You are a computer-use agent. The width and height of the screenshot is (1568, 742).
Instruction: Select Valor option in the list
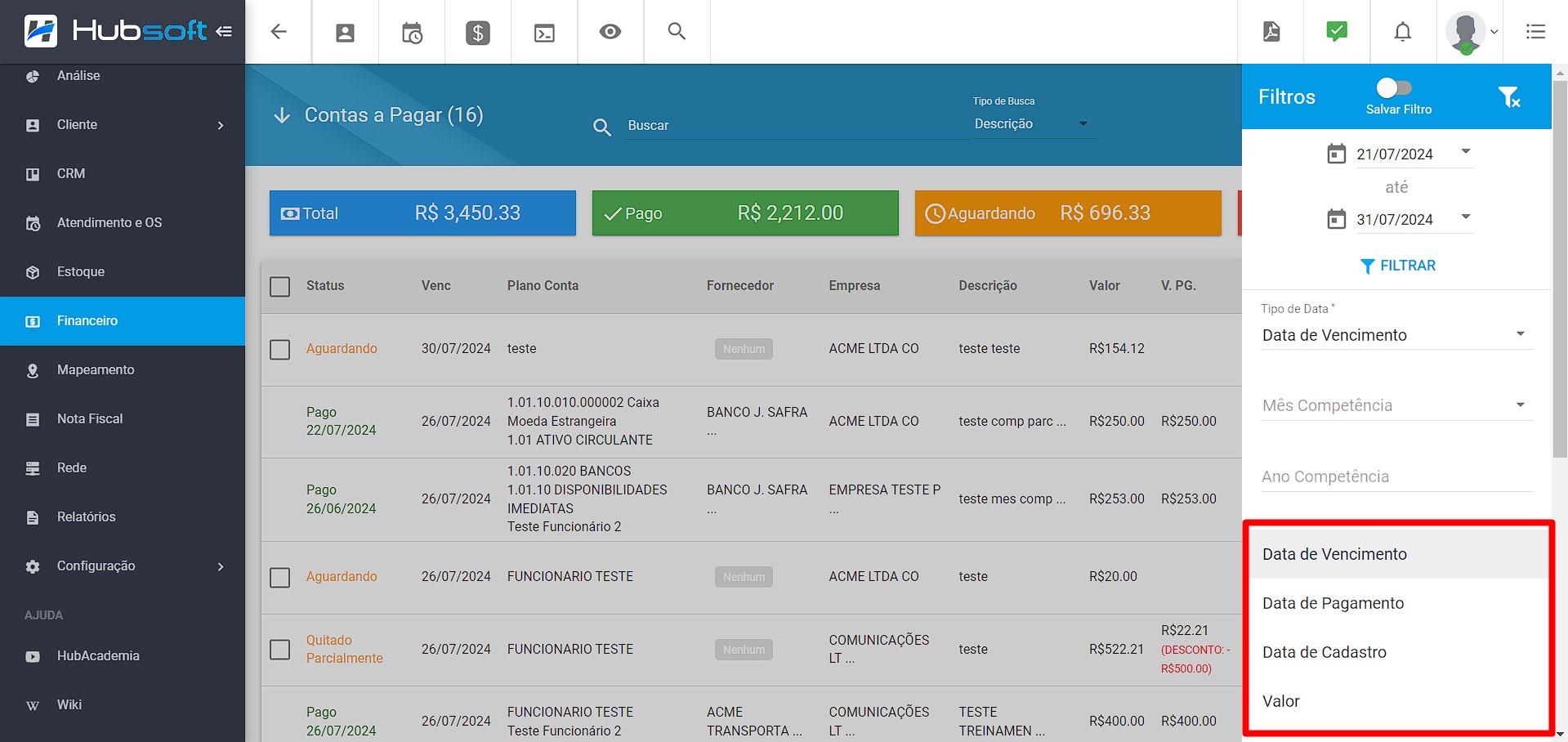pos(1396,701)
